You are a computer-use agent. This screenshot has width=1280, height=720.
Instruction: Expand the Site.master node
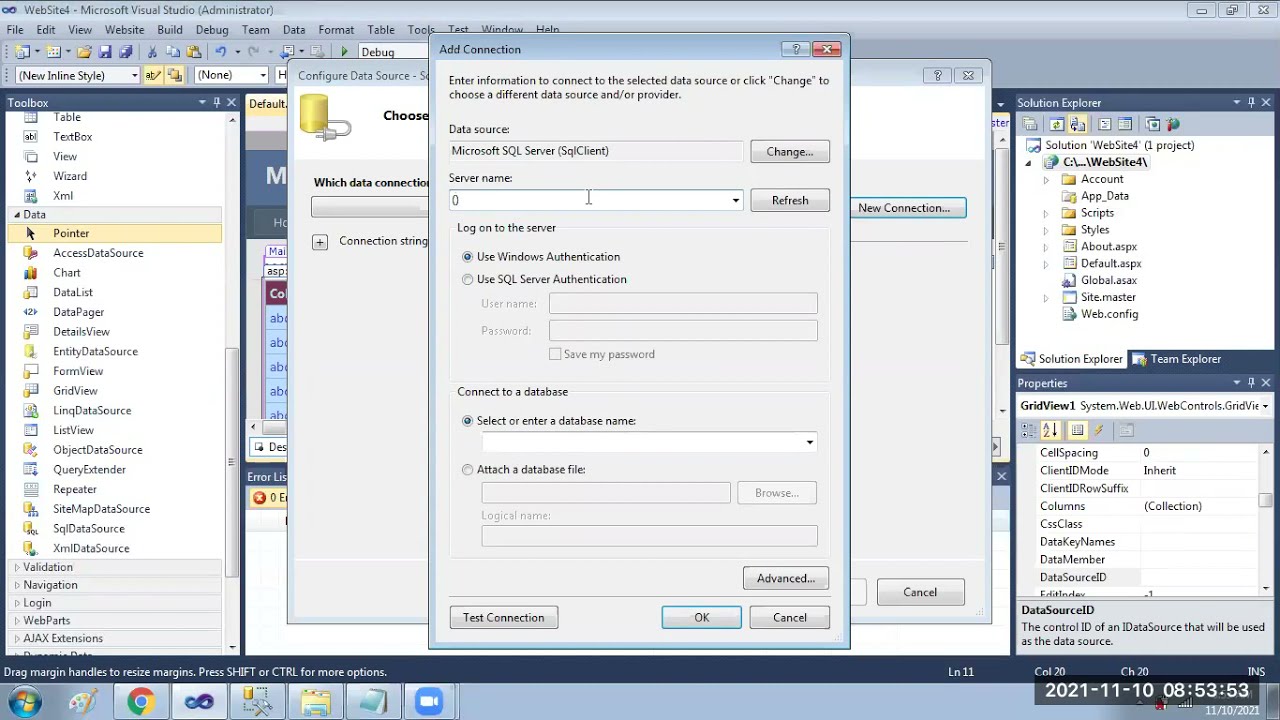pyautogui.click(x=1046, y=298)
